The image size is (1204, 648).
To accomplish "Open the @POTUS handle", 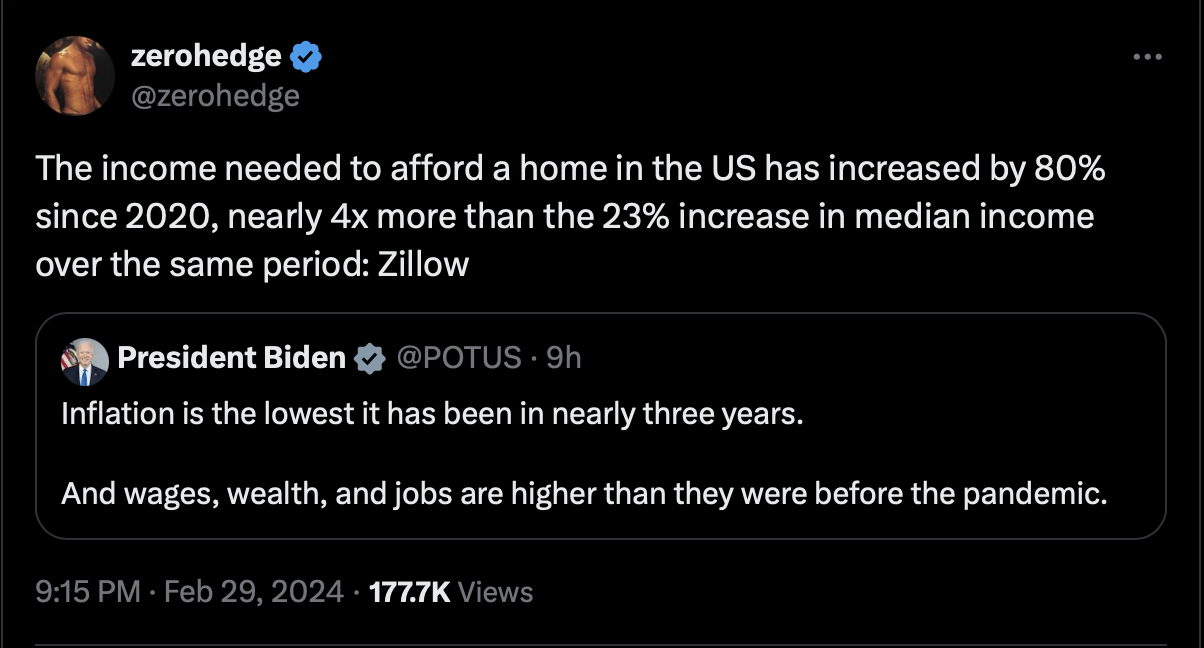I will (x=459, y=357).
